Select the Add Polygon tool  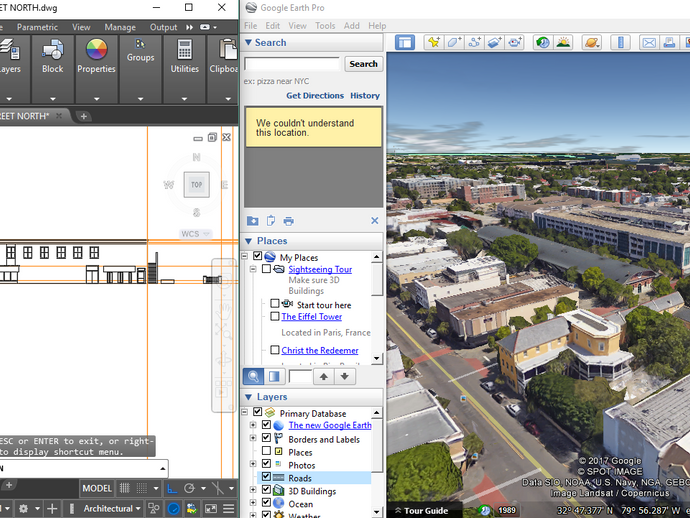coord(454,42)
